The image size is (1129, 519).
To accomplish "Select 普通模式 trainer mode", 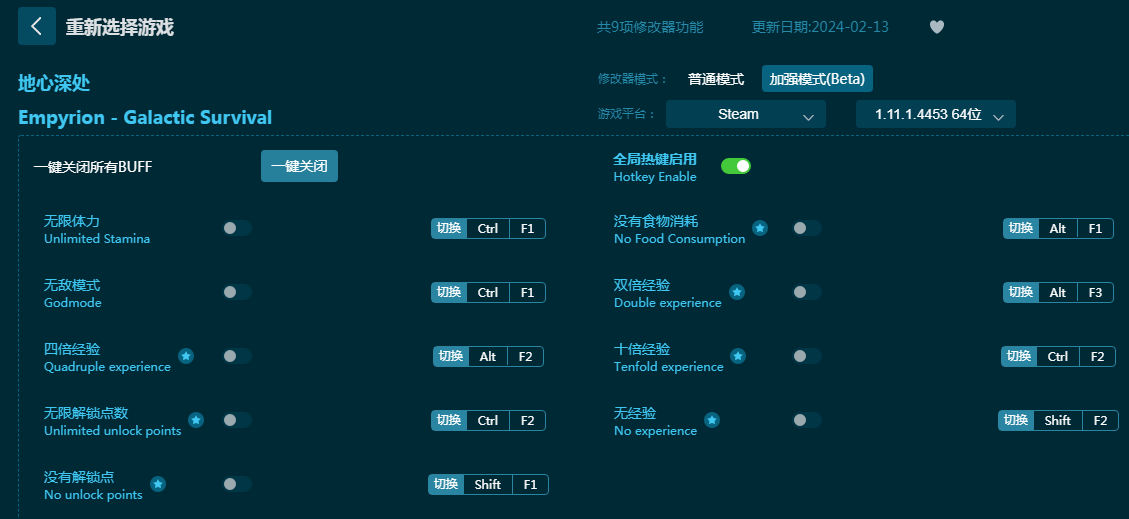I will pos(716,79).
